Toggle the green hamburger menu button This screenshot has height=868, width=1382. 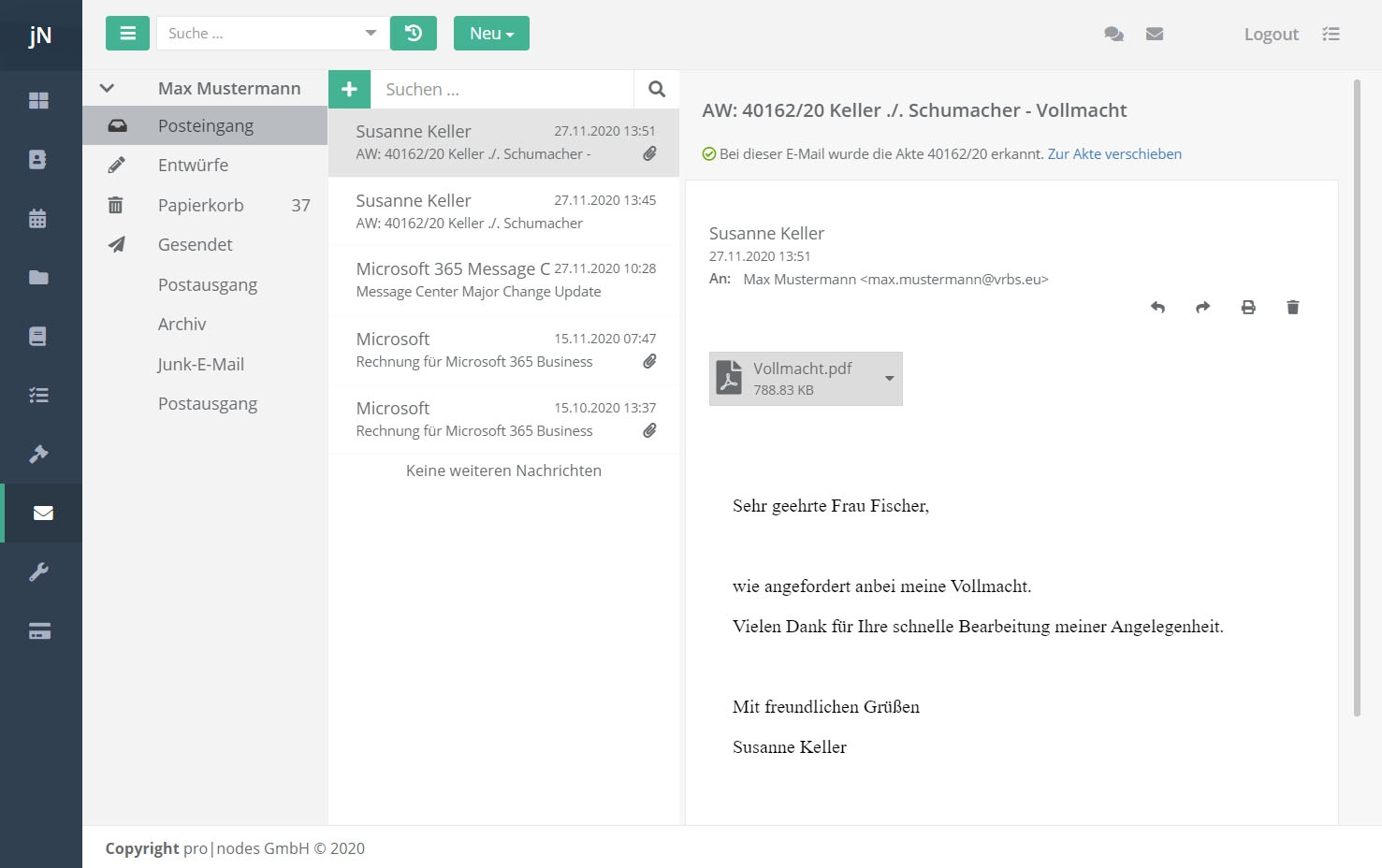(127, 34)
